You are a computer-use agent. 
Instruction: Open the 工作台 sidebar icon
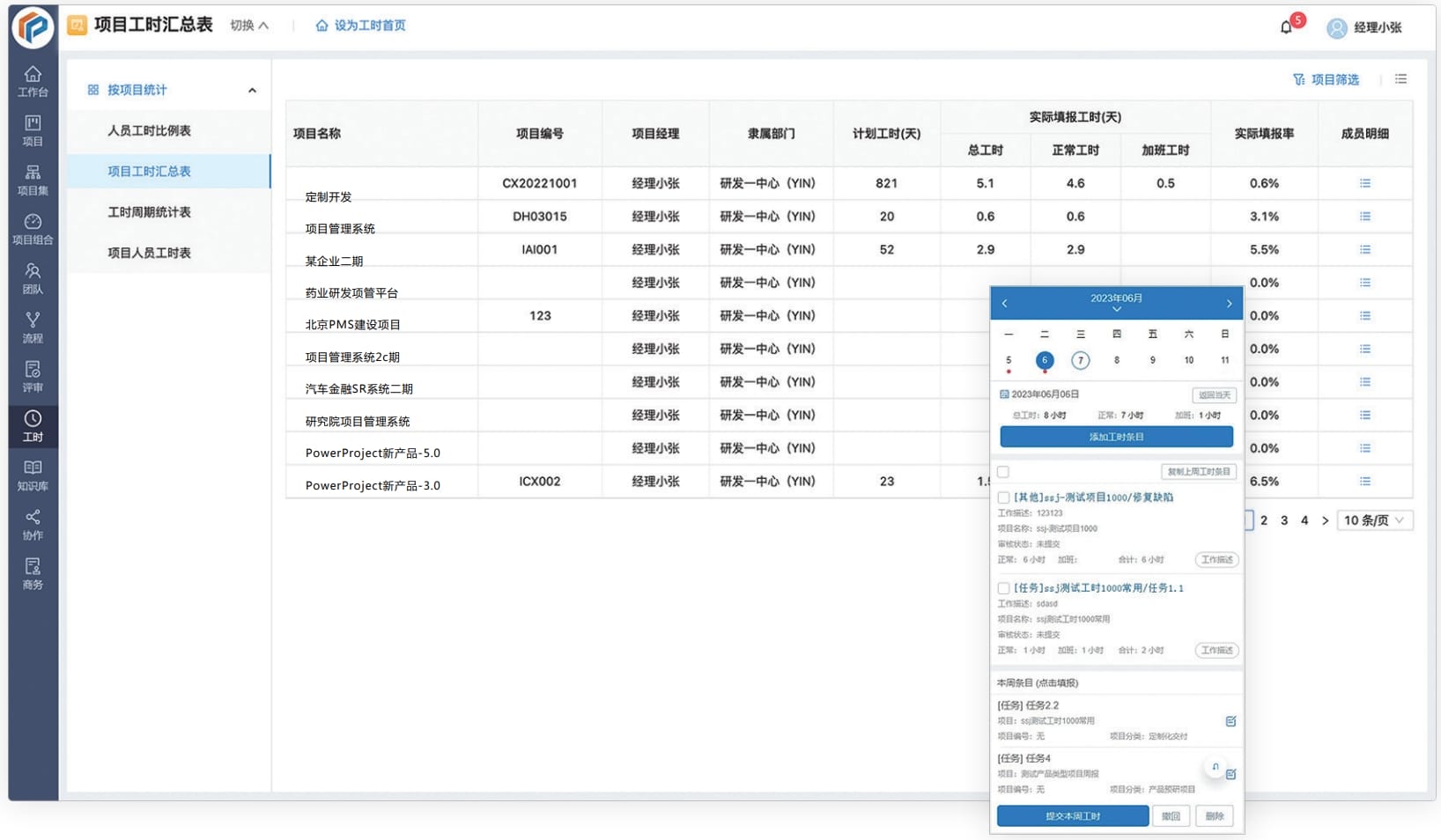click(33, 81)
